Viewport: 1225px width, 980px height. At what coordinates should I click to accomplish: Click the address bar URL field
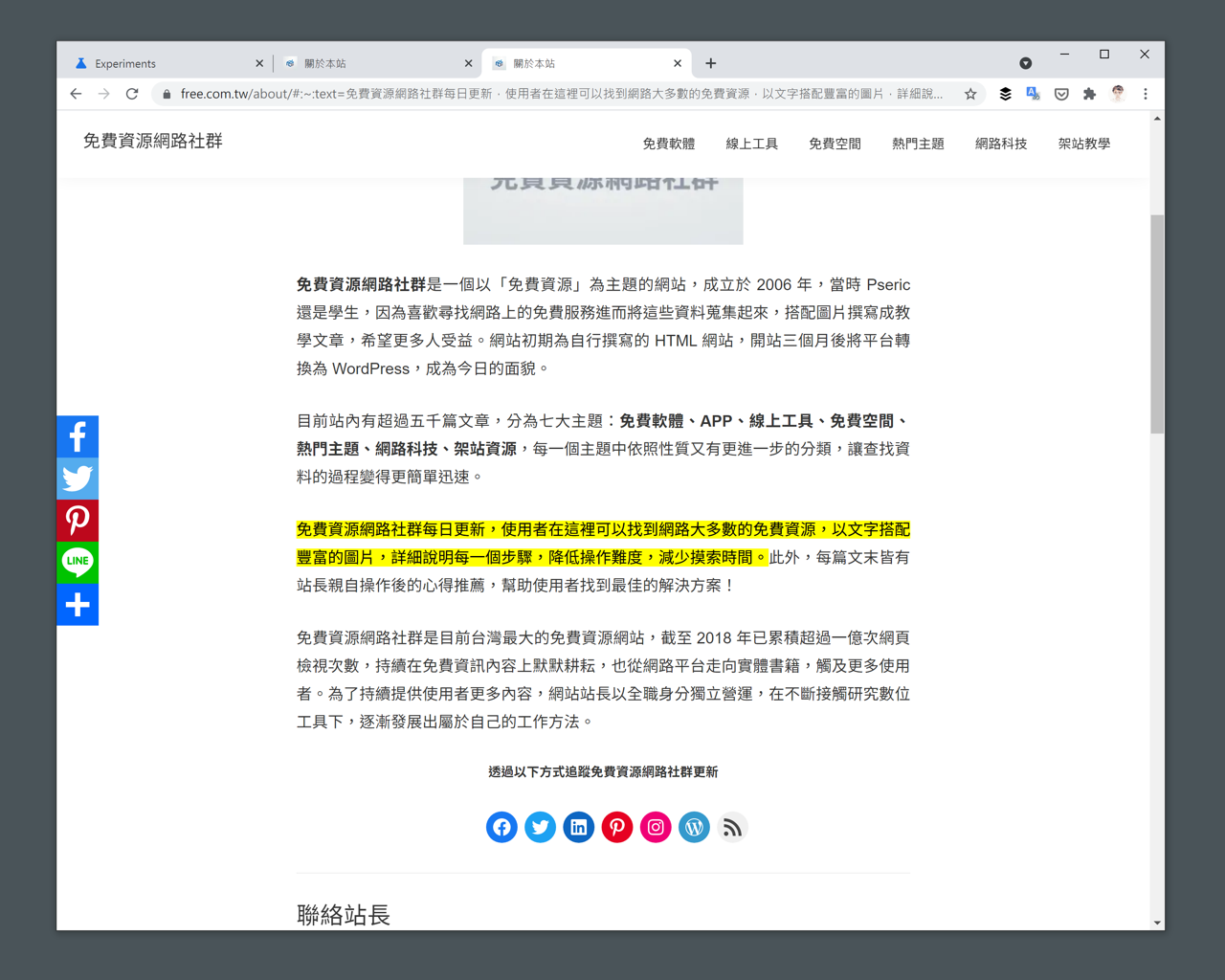tap(561, 94)
